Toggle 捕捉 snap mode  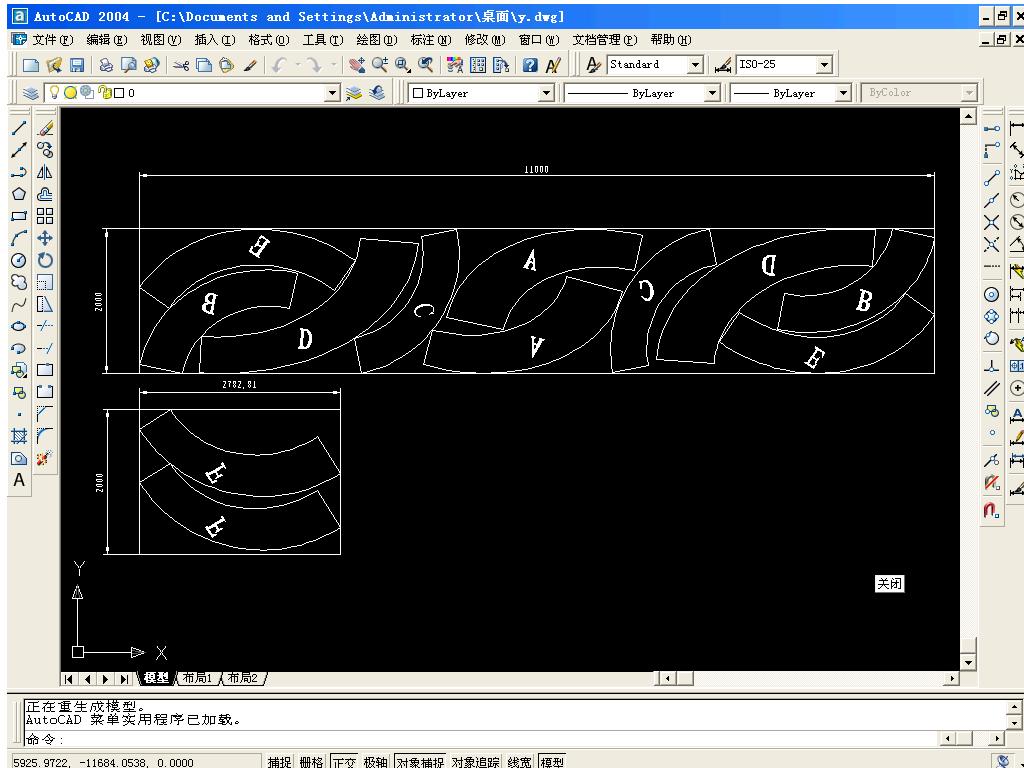[279, 761]
